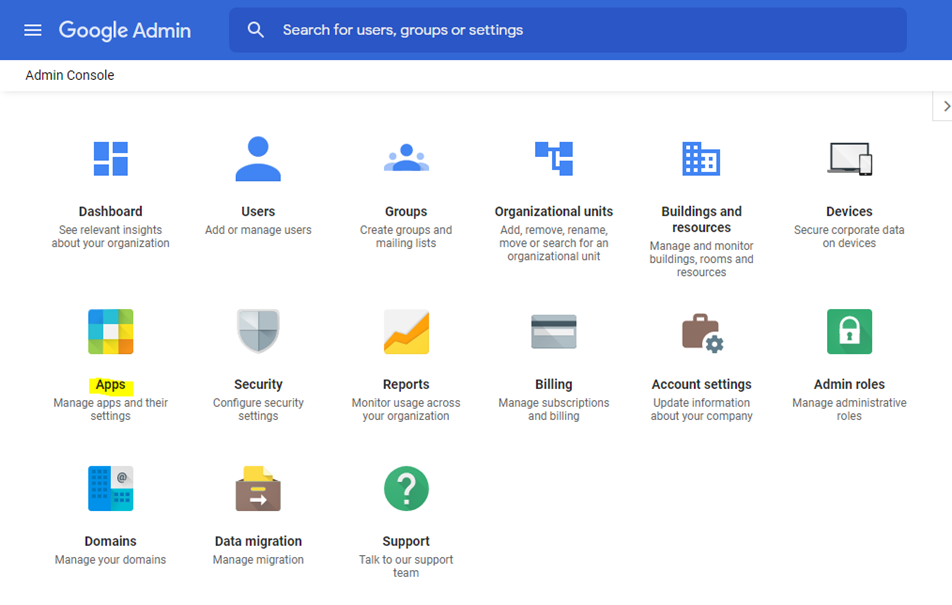The height and width of the screenshot is (605, 952).
Task: Click the Admin Console breadcrumb
Action: (70, 75)
